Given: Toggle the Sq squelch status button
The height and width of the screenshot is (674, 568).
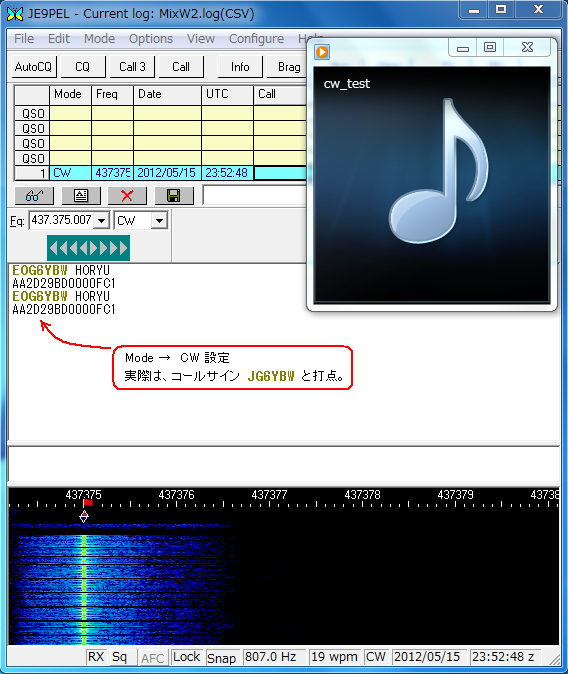Looking at the screenshot, I should point(120,657).
